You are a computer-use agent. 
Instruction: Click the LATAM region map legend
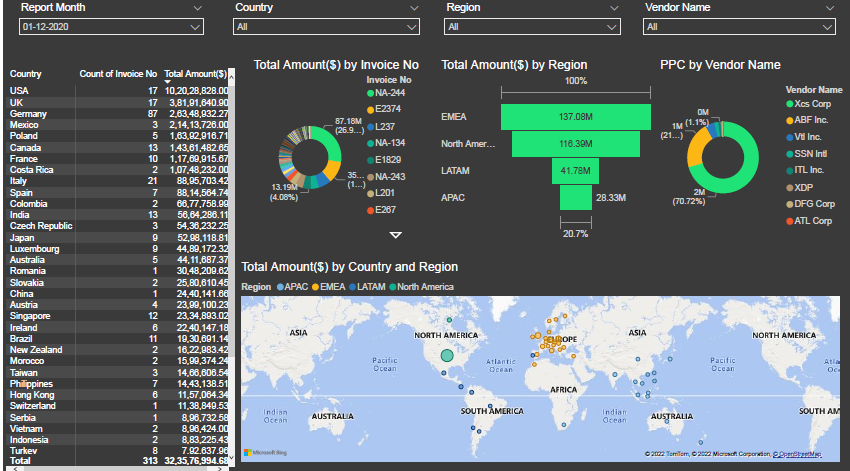pos(367,287)
